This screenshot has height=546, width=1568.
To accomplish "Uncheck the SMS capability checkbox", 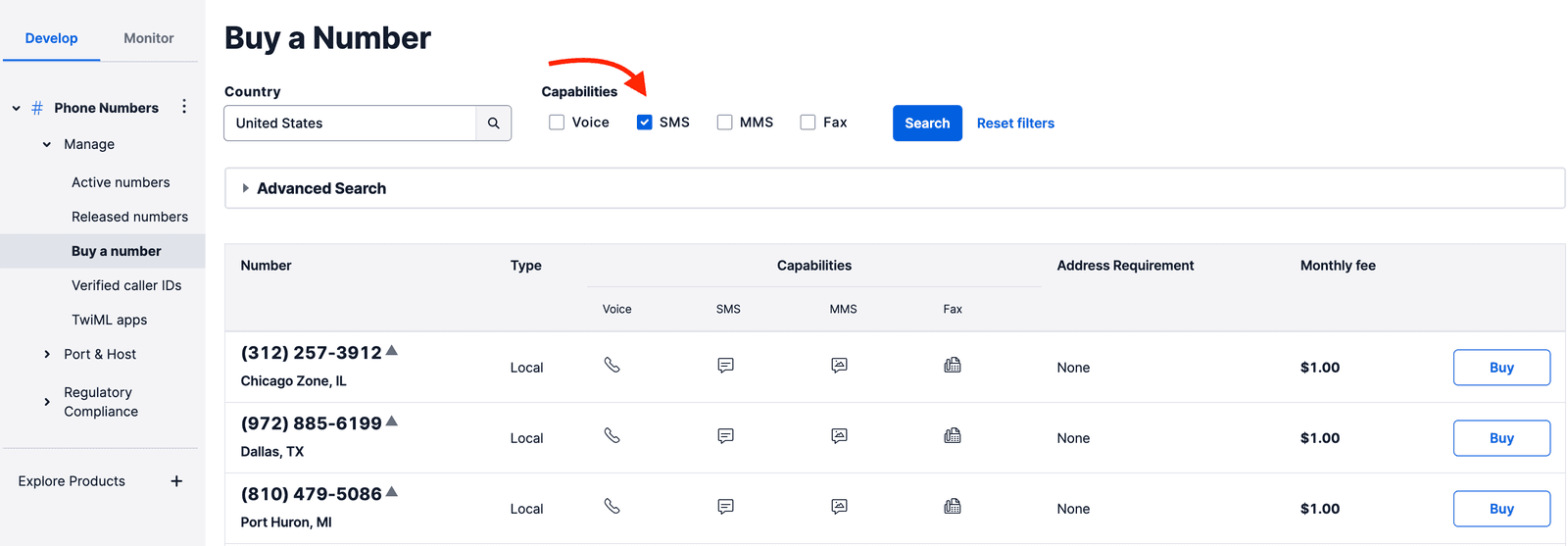I will pyautogui.click(x=645, y=123).
